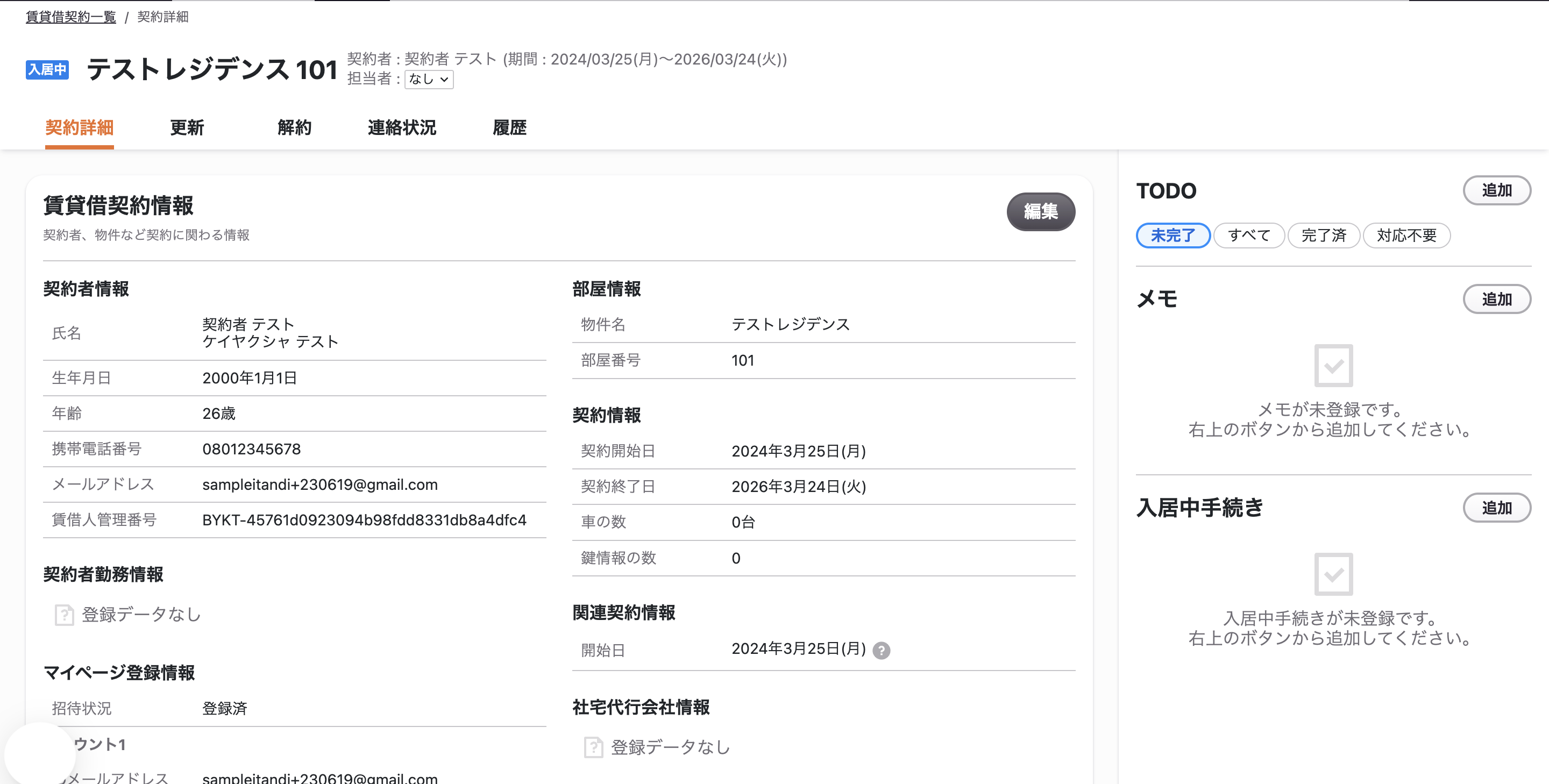Click the header contract period text

tap(645, 59)
